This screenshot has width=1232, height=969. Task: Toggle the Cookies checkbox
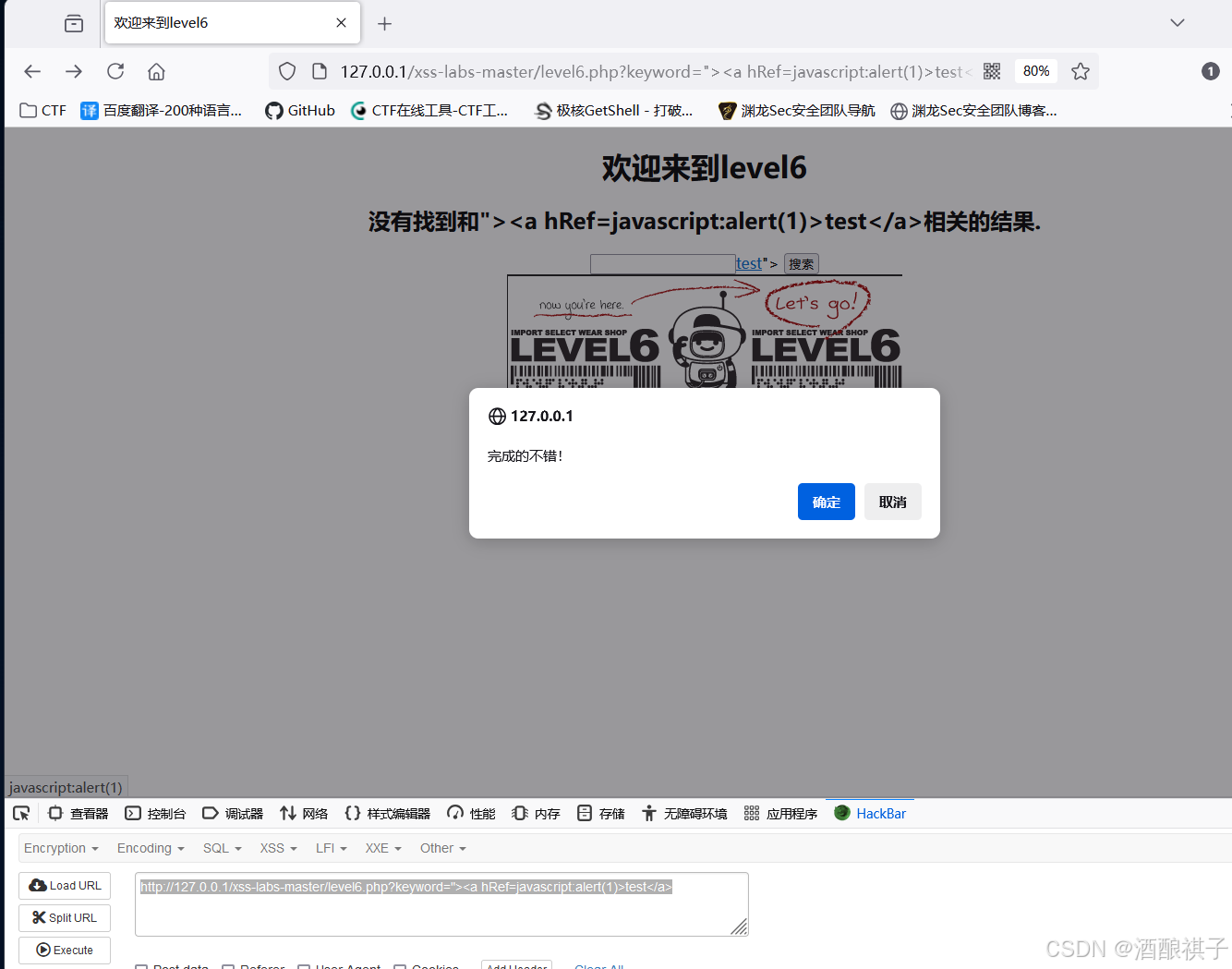coord(400,966)
